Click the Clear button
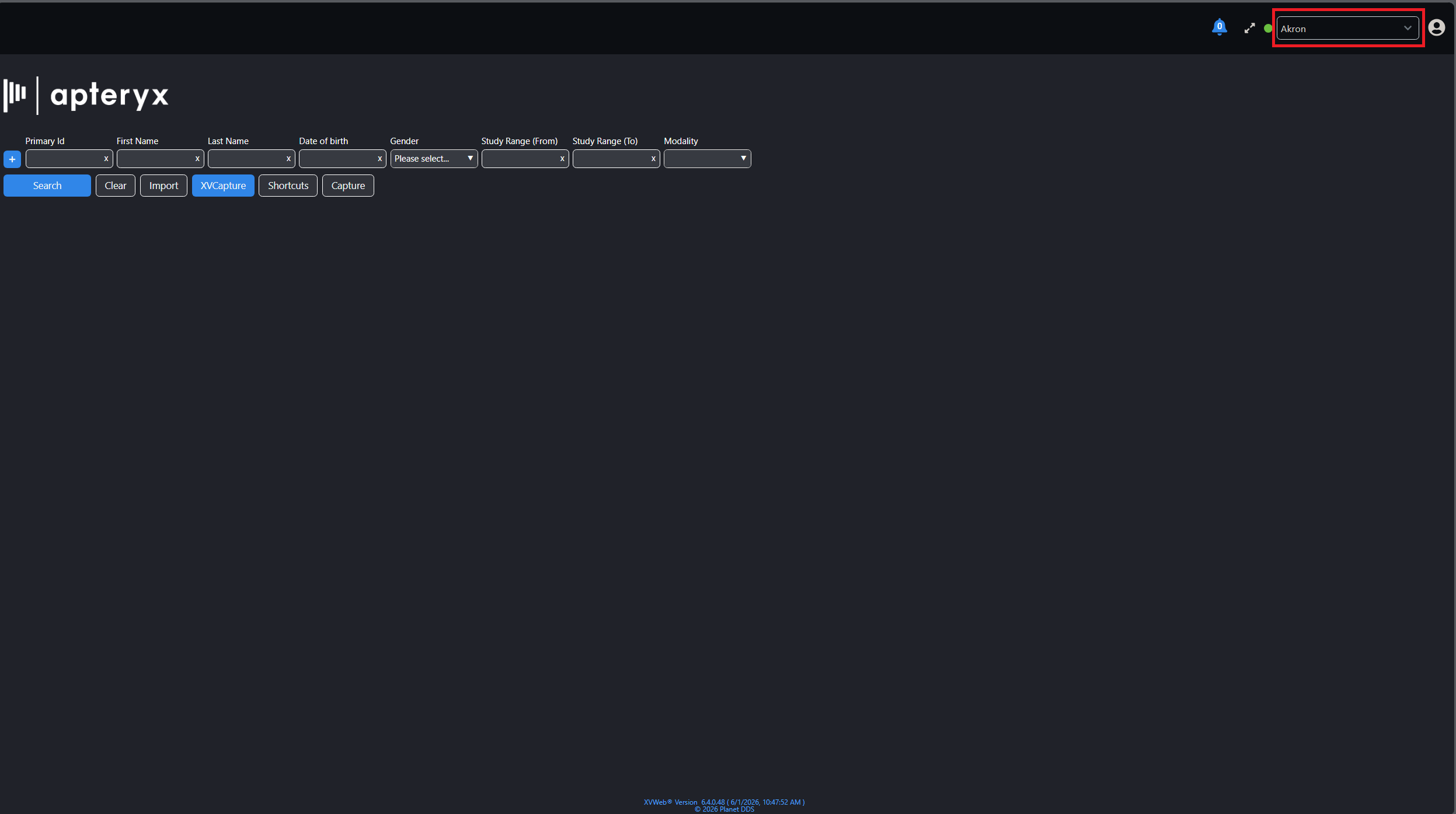This screenshot has width=1456, height=814. pos(116,186)
